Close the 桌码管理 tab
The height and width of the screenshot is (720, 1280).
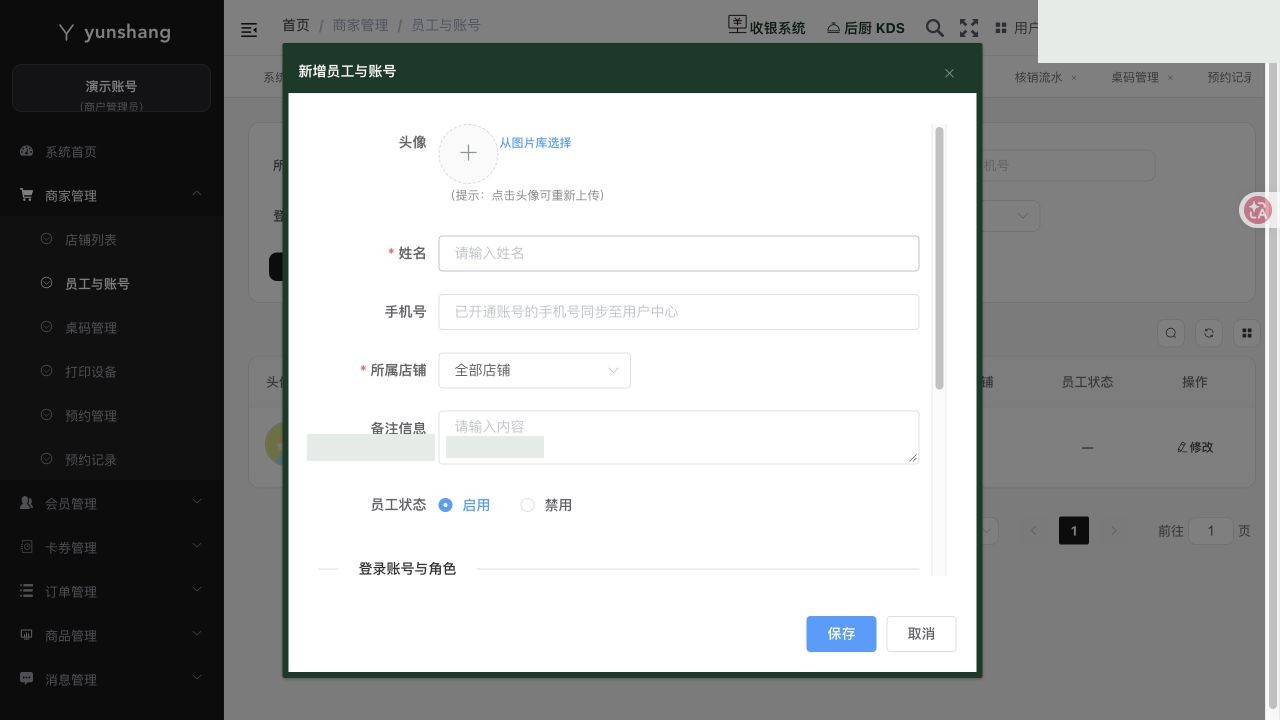point(1170,78)
